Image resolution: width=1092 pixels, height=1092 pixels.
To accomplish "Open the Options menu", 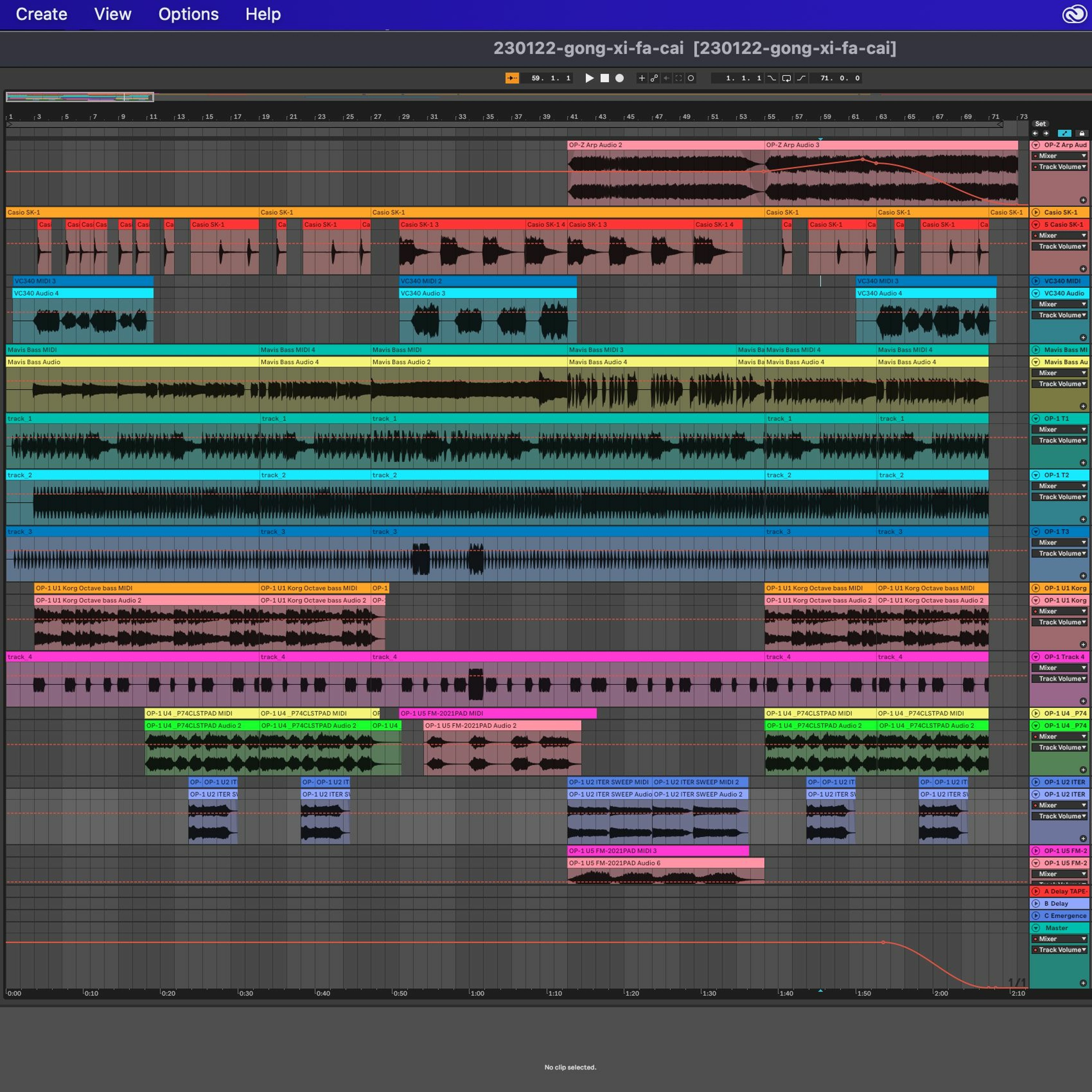I will (188, 14).
